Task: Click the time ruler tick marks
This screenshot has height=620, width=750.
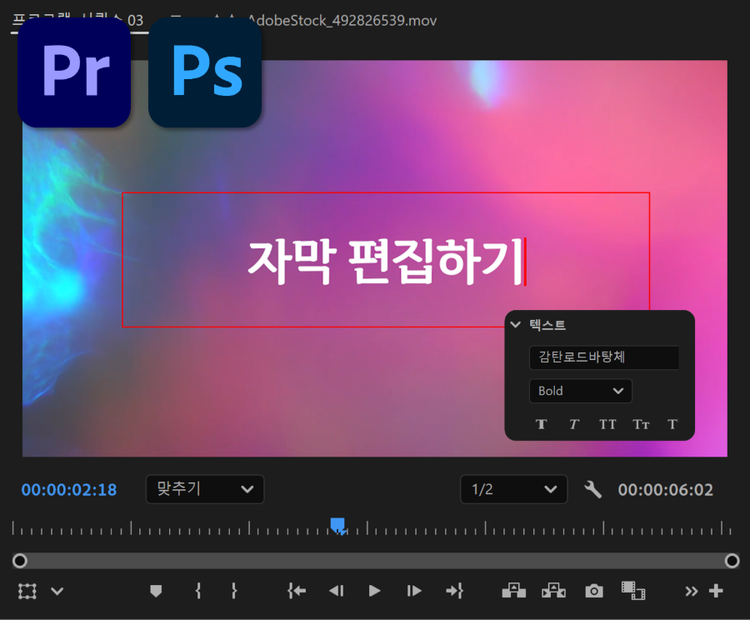Action: [373, 528]
